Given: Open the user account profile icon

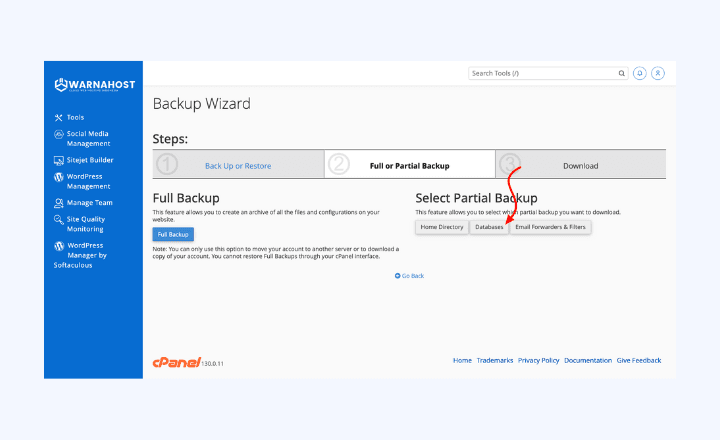Looking at the screenshot, I should 658,73.
